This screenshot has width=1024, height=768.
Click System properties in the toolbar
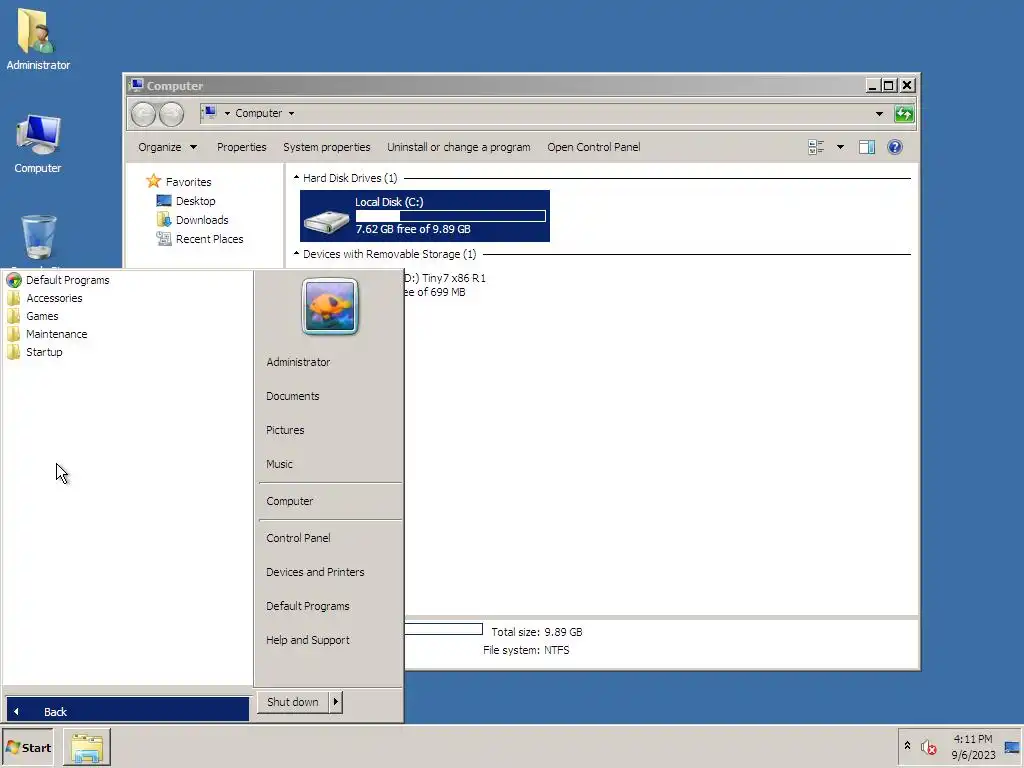tap(327, 147)
